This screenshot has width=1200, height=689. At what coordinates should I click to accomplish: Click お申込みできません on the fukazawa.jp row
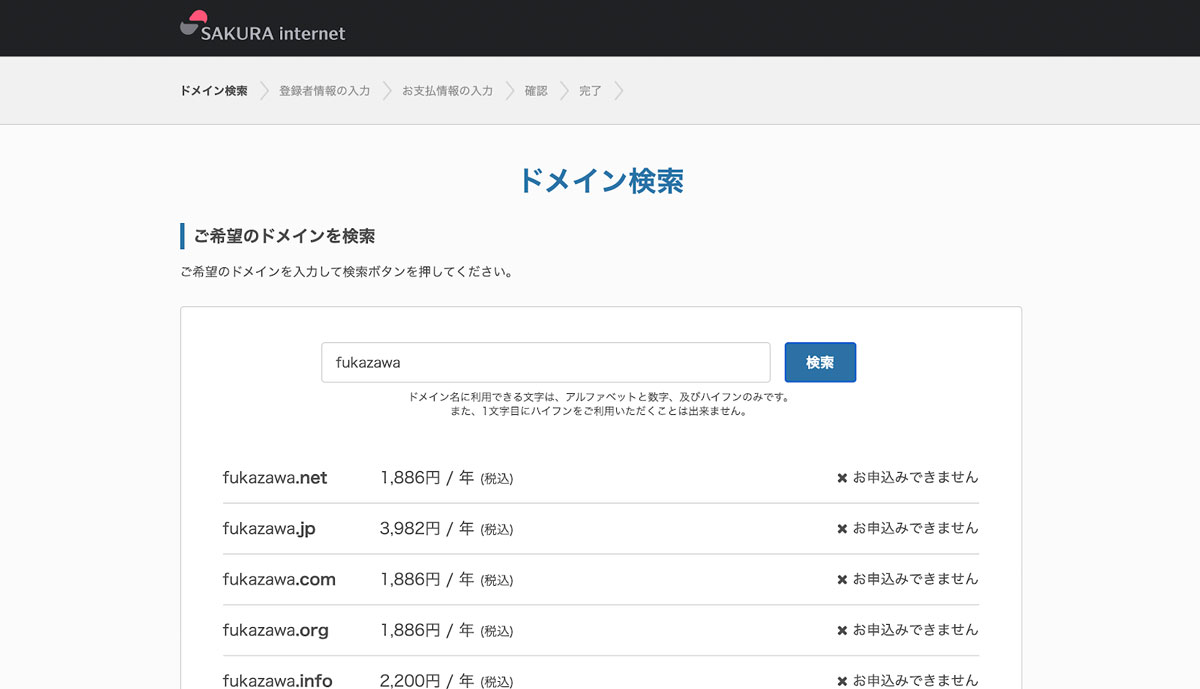[915, 529]
